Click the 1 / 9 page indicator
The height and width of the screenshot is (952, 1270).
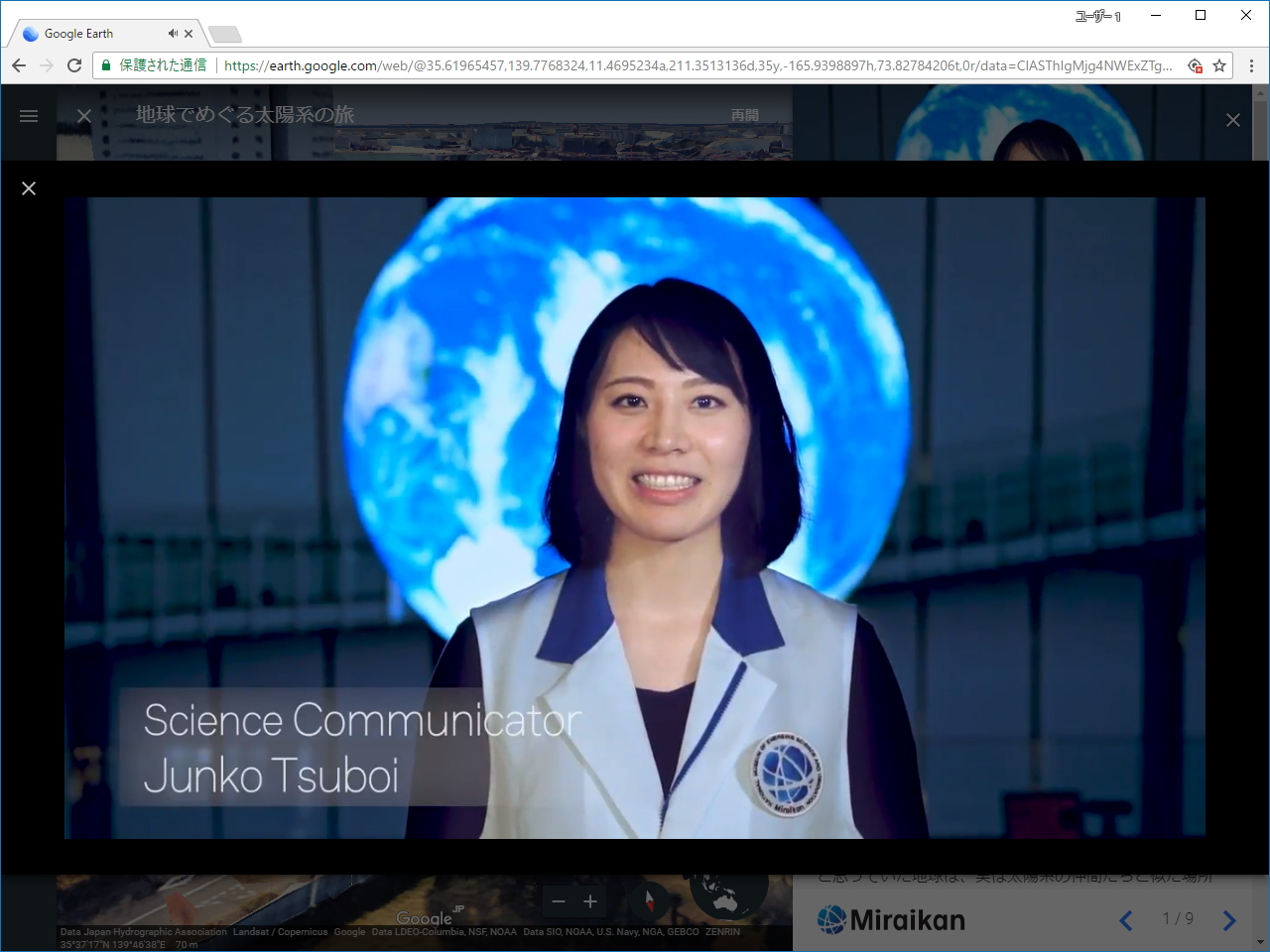[x=1178, y=919]
